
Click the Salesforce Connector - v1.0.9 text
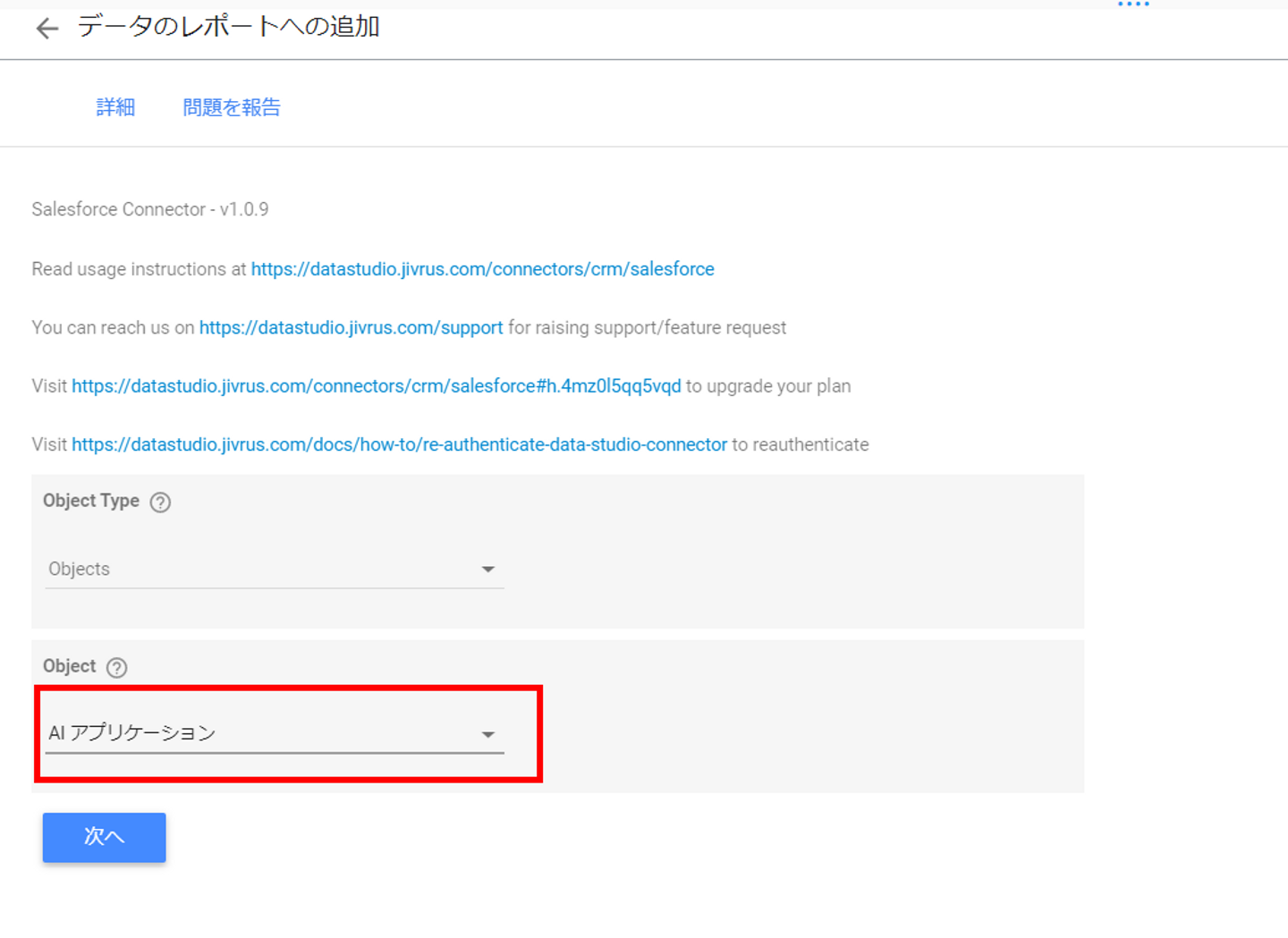(150, 209)
